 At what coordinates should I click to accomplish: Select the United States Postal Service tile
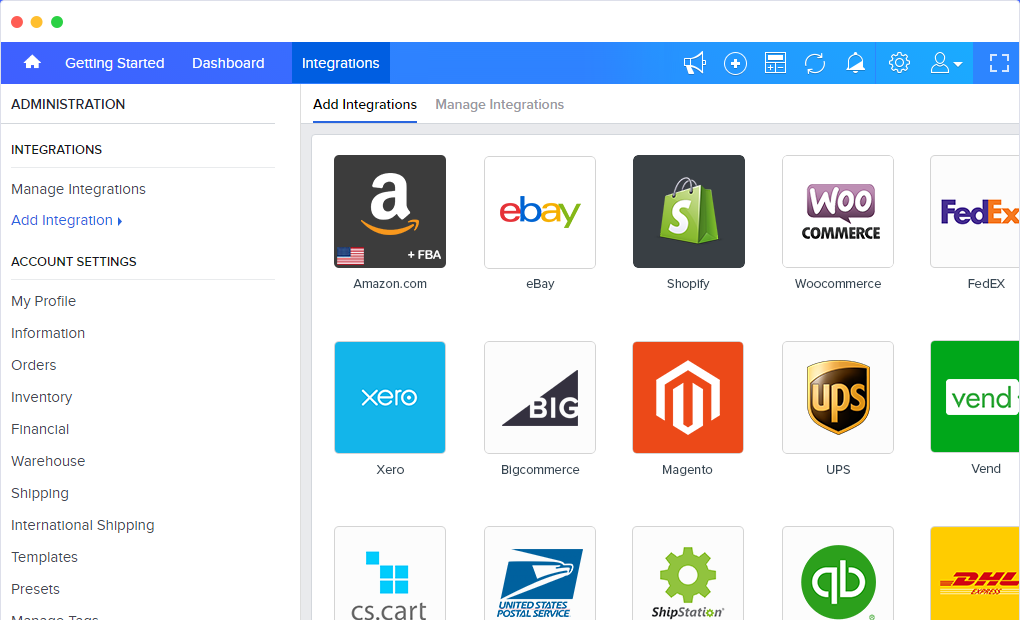540,573
